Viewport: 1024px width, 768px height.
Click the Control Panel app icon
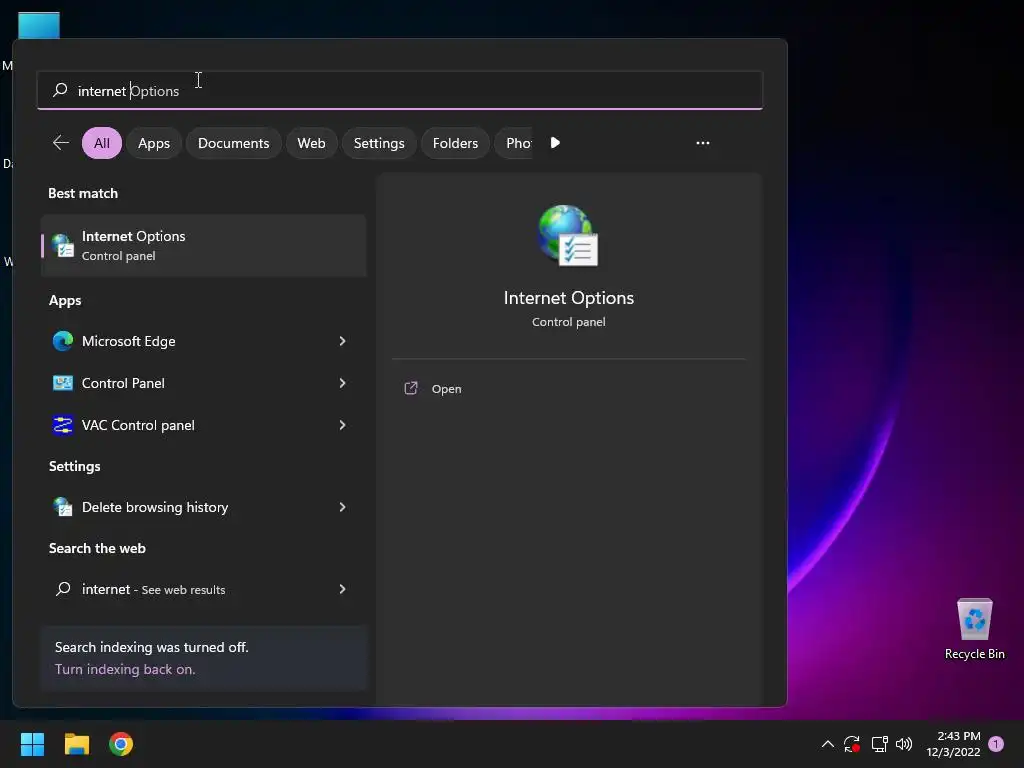pos(63,383)
